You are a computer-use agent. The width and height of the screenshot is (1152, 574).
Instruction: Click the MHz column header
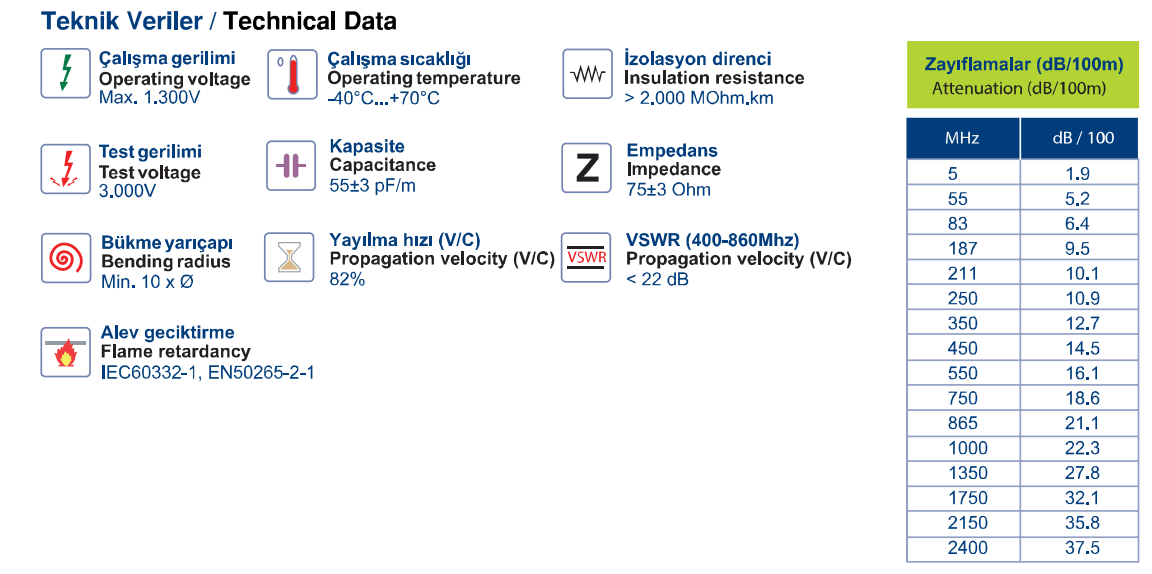tap(962, 137)
